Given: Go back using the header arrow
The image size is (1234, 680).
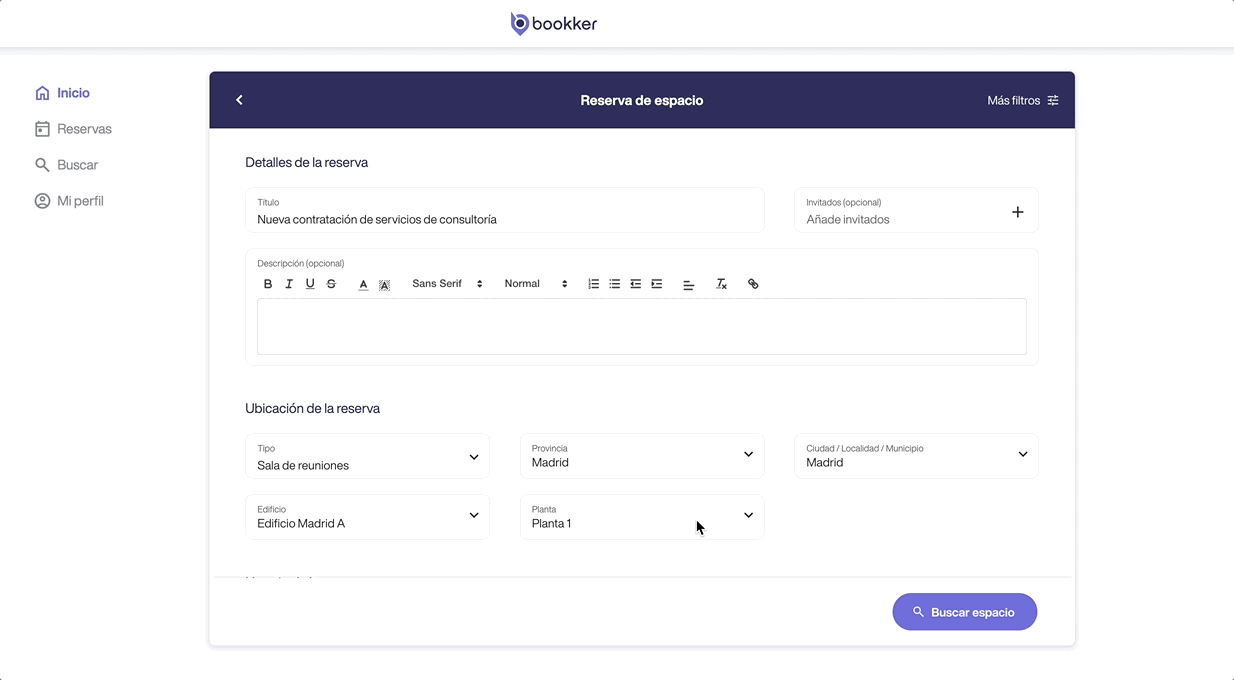Looking at the screenshot, I should (239, 100).
